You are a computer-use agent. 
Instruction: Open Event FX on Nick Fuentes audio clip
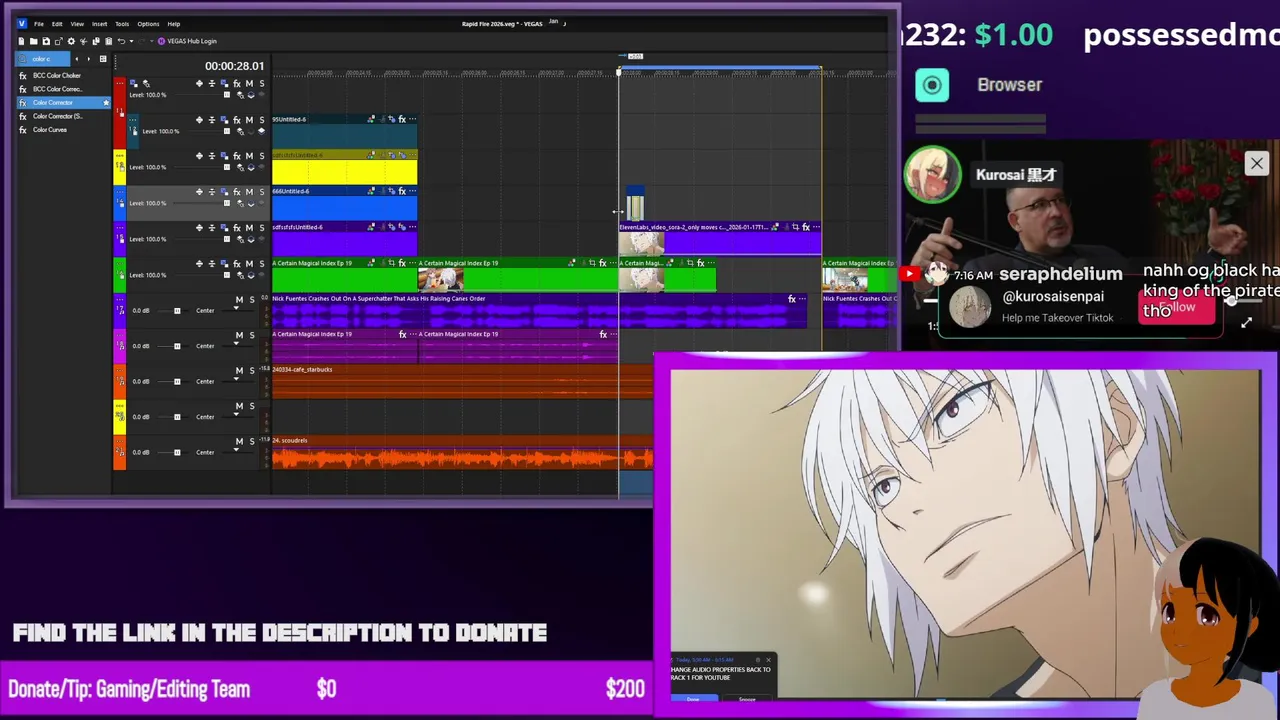792,299
